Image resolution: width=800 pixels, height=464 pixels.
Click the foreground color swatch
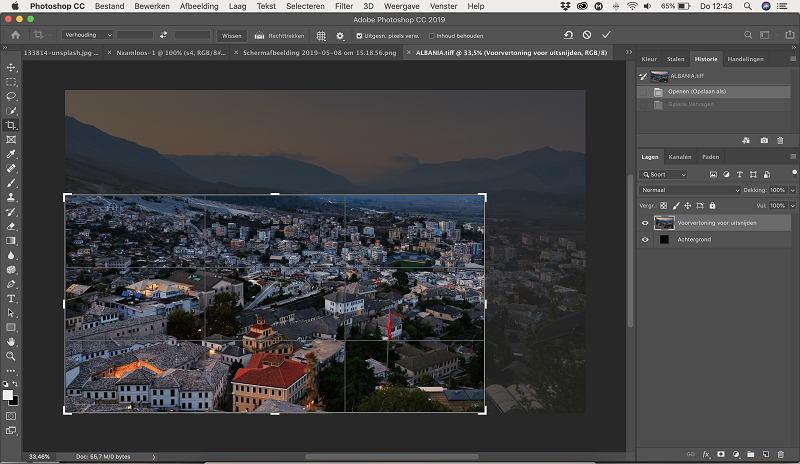[8, 395]
